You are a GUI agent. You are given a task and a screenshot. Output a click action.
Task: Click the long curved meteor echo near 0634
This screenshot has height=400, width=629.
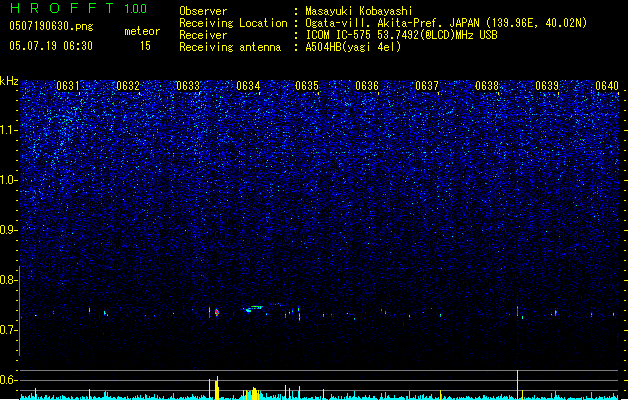254,308
